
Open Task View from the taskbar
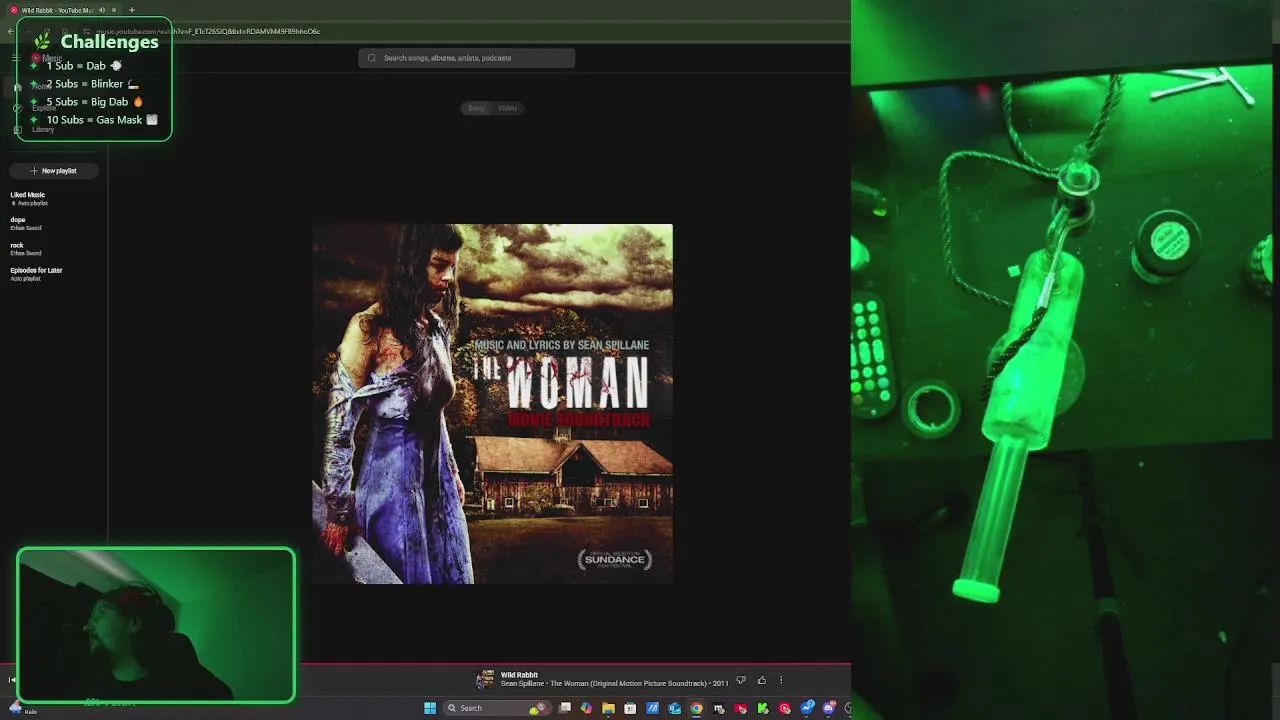click(x=565, y=708)
